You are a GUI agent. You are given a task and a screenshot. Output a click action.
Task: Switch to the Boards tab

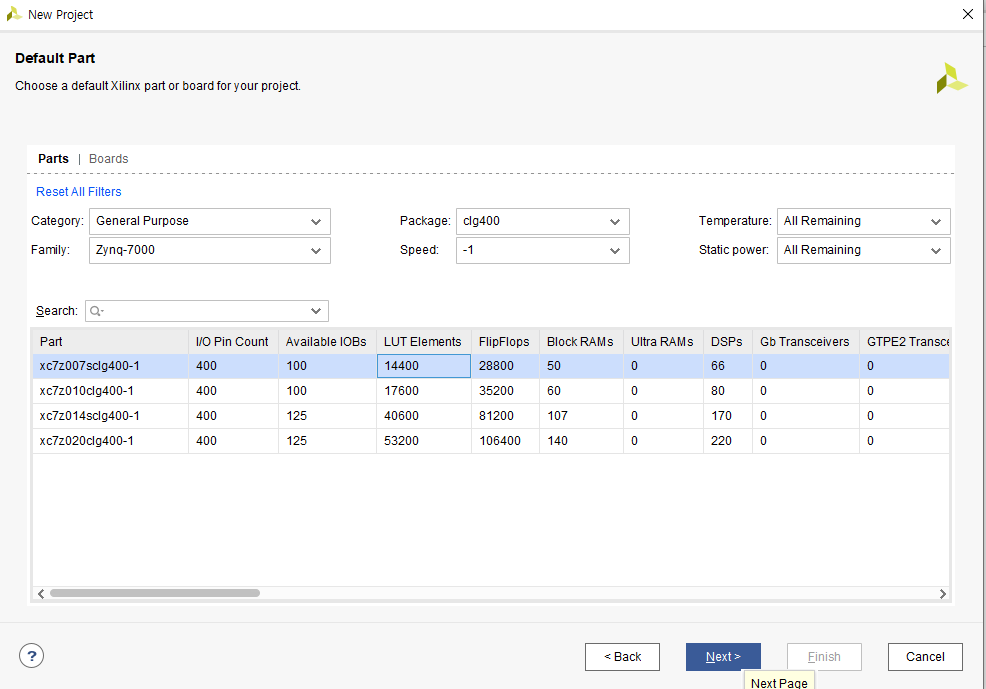pos(109,158)
